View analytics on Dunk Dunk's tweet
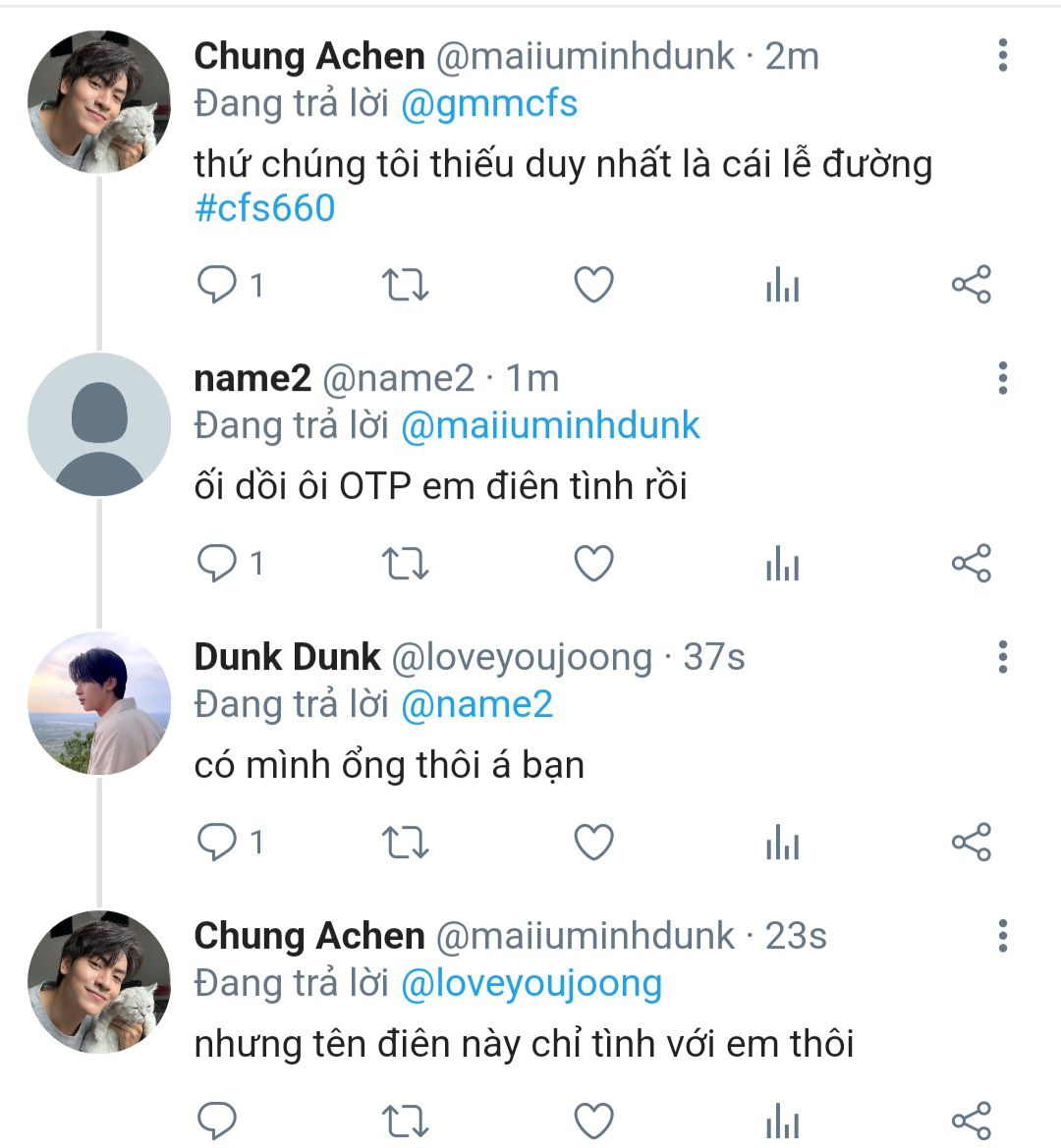This screenshot has height=1148, width=1061. point(782,843)
